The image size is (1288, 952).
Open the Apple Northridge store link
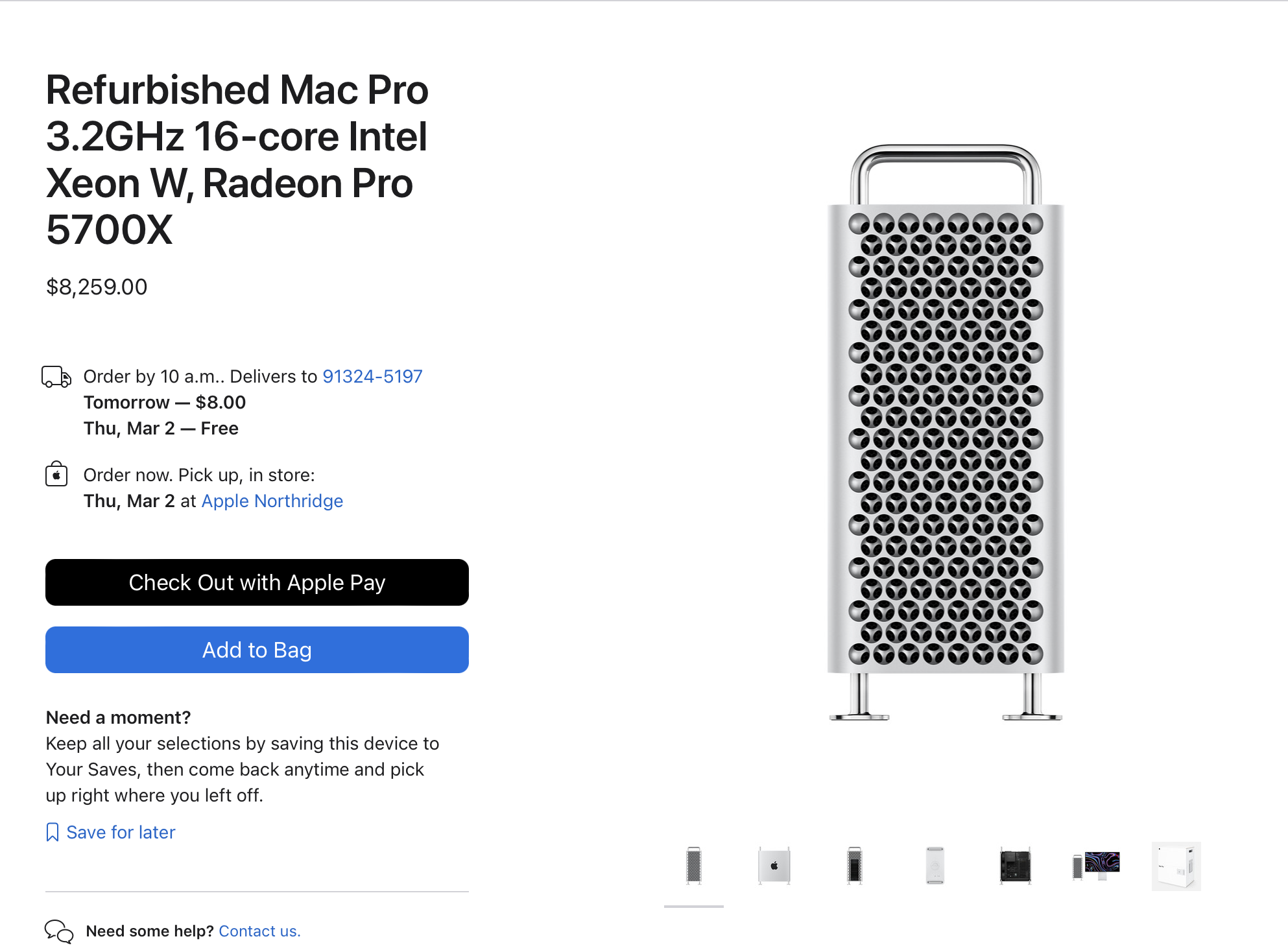pyautogui.click(x=272, y=501)
